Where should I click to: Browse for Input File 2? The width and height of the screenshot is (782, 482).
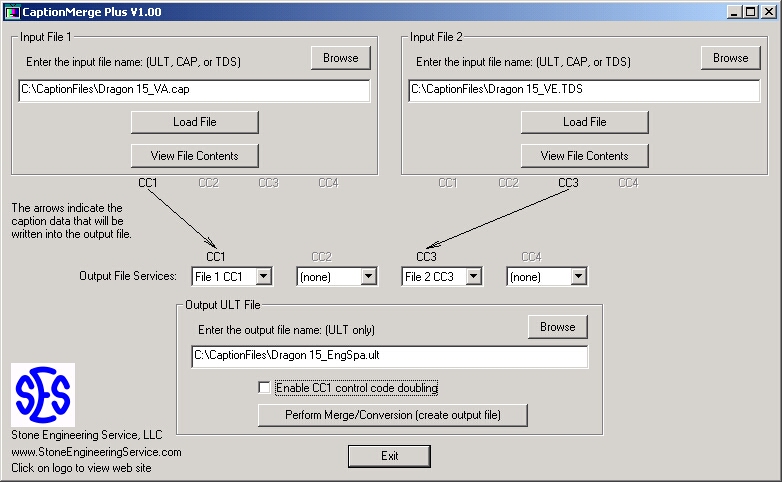coord(730,58)
